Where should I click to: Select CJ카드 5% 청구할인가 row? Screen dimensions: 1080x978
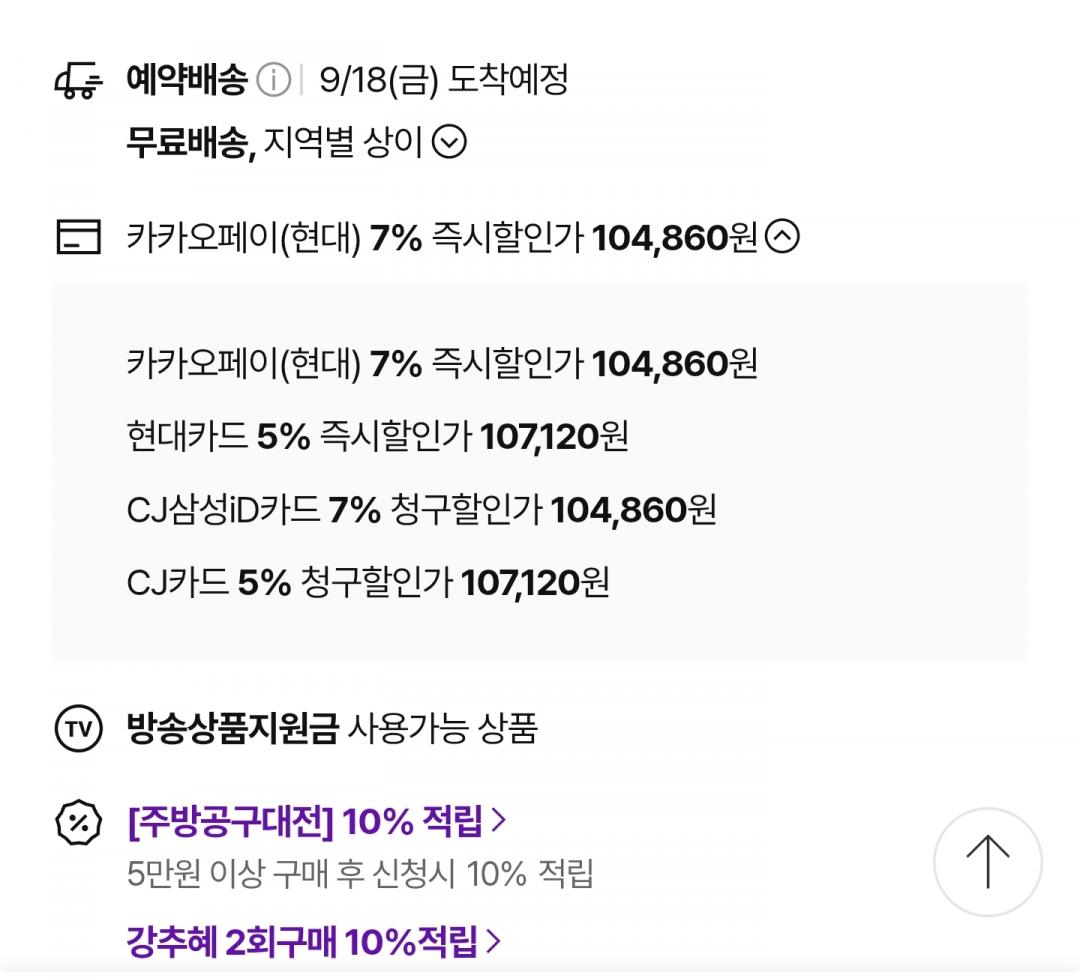tap(368, 583)
